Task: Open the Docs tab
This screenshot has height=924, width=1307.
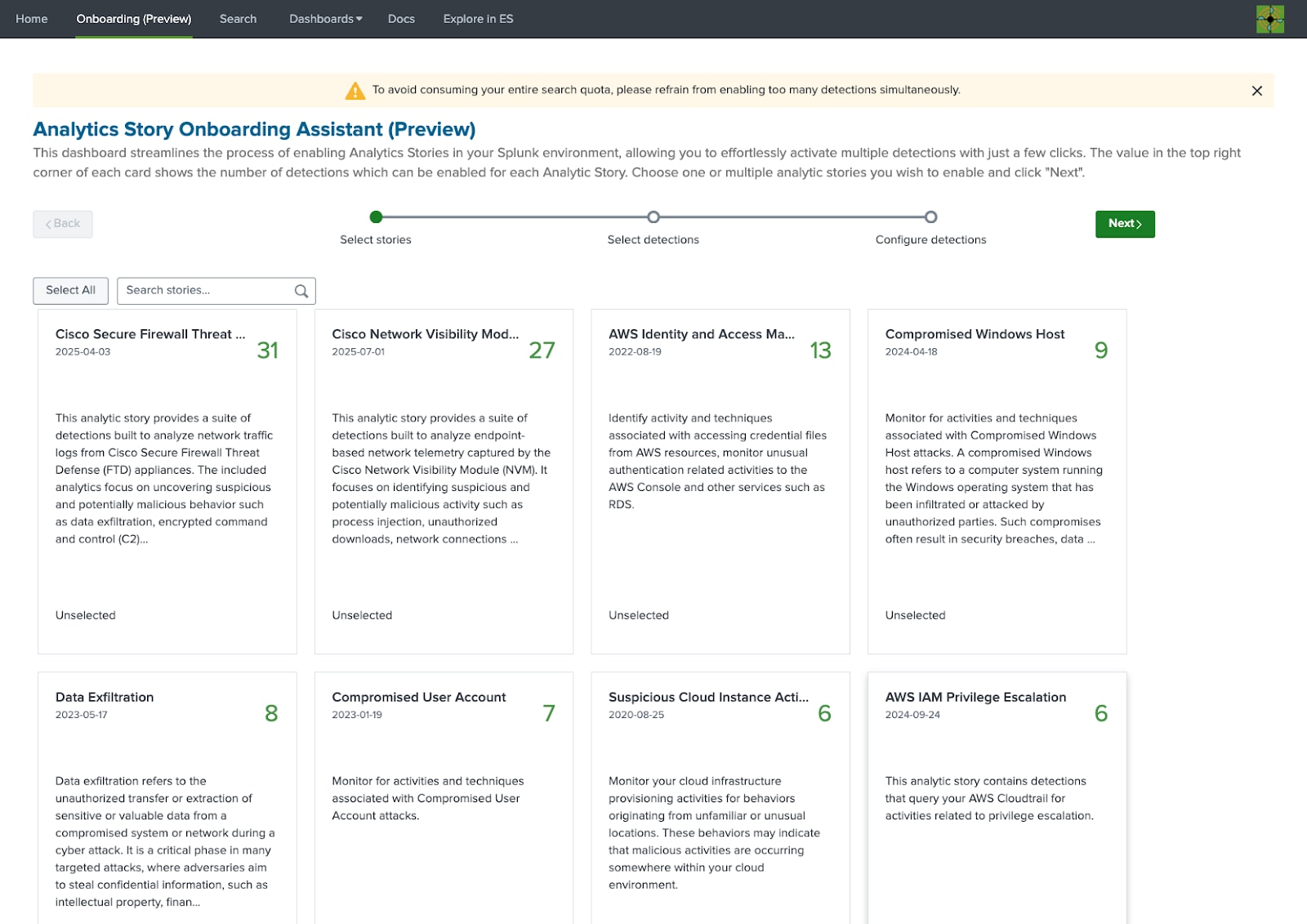Action: [x=401, y=19]
